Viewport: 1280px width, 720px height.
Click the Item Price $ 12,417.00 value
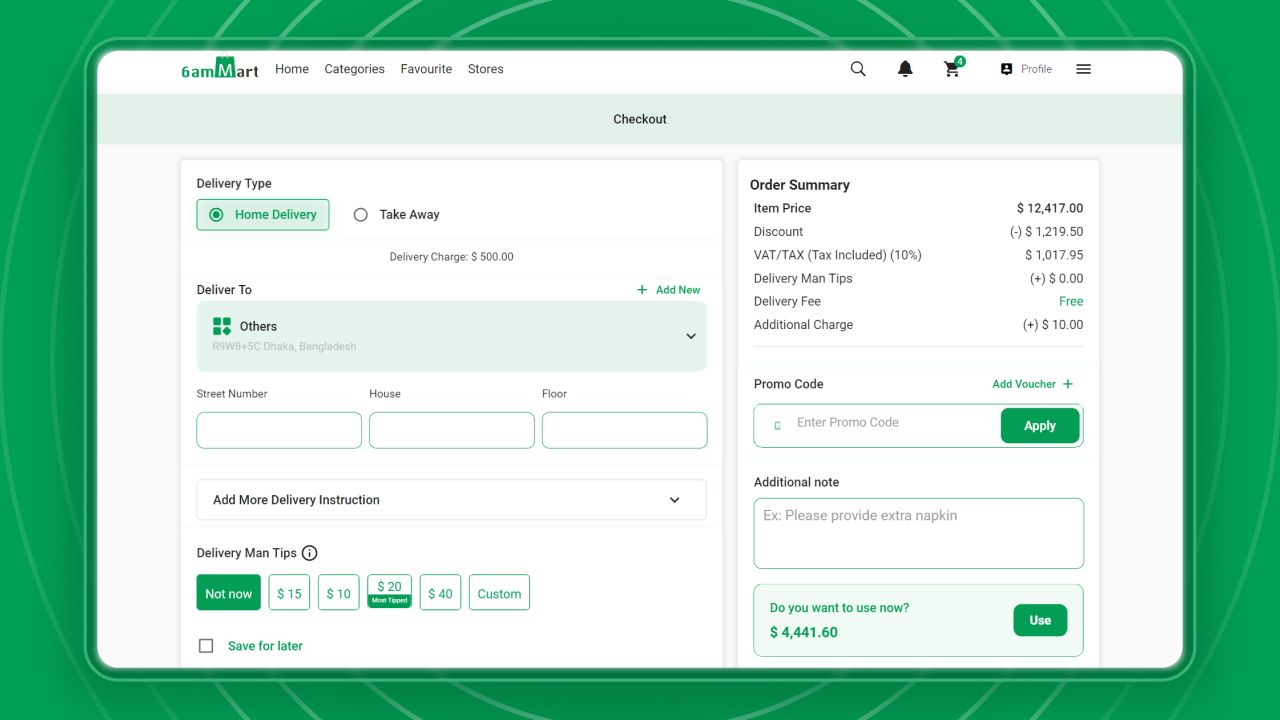(x=1050, y=208)
